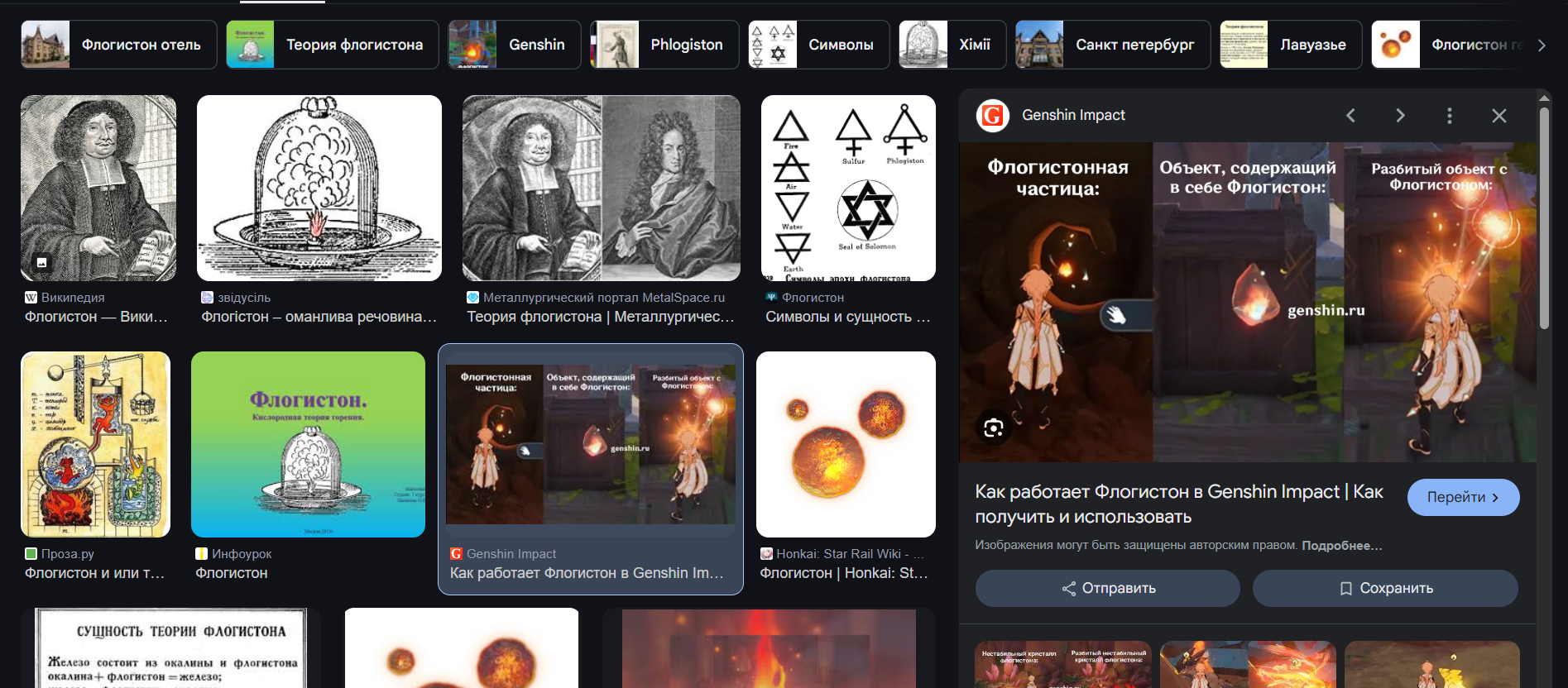
Task: Click the Honkai: Star Rail Wiki favicon
Action: pos(766,554)
